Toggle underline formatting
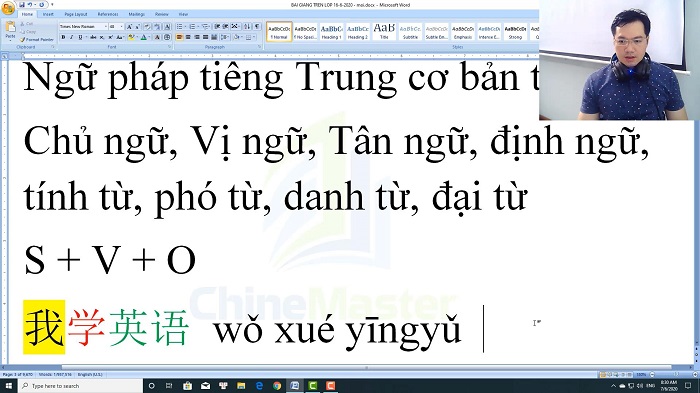 (80, 37)
